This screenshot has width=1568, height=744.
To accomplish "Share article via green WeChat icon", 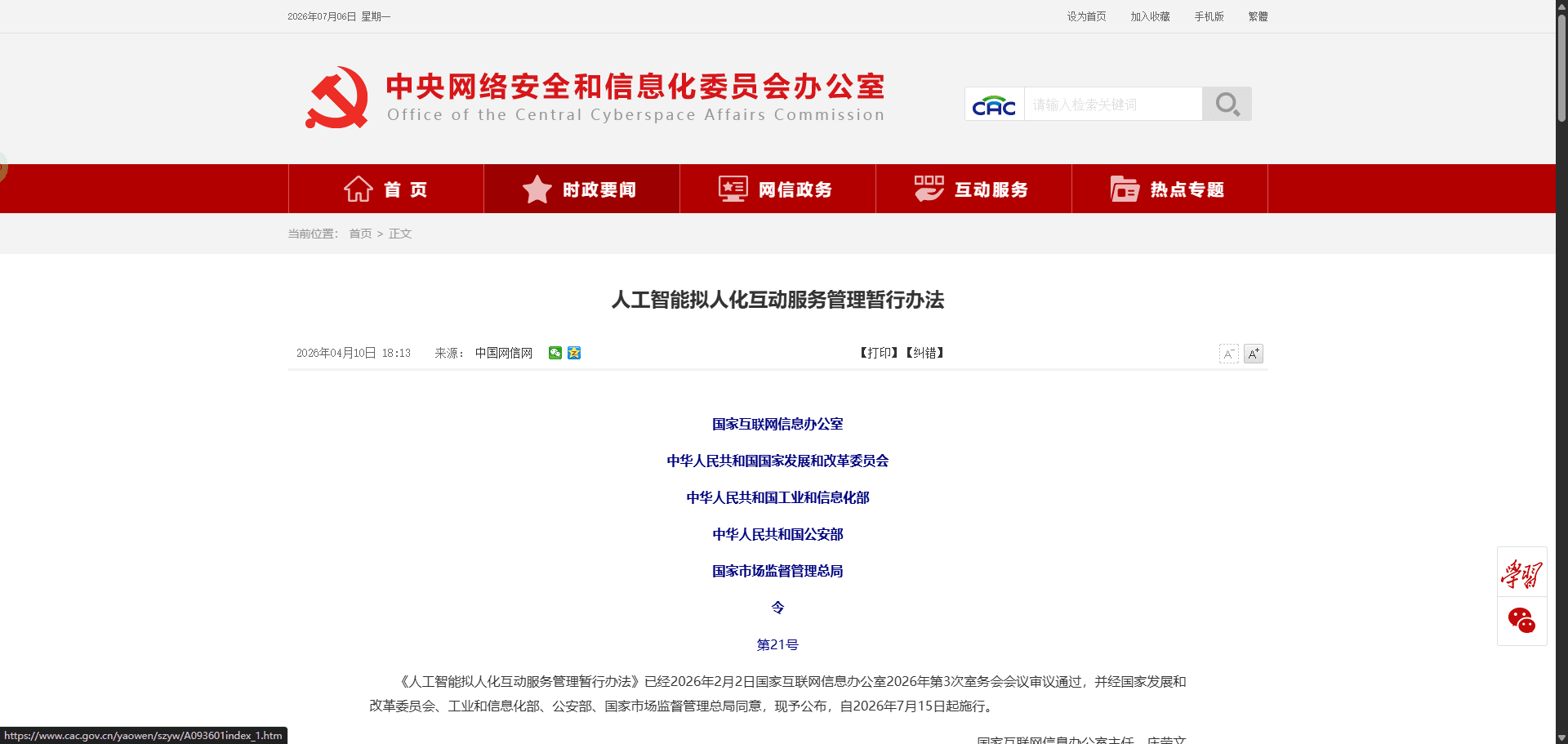I will (555, 353).
